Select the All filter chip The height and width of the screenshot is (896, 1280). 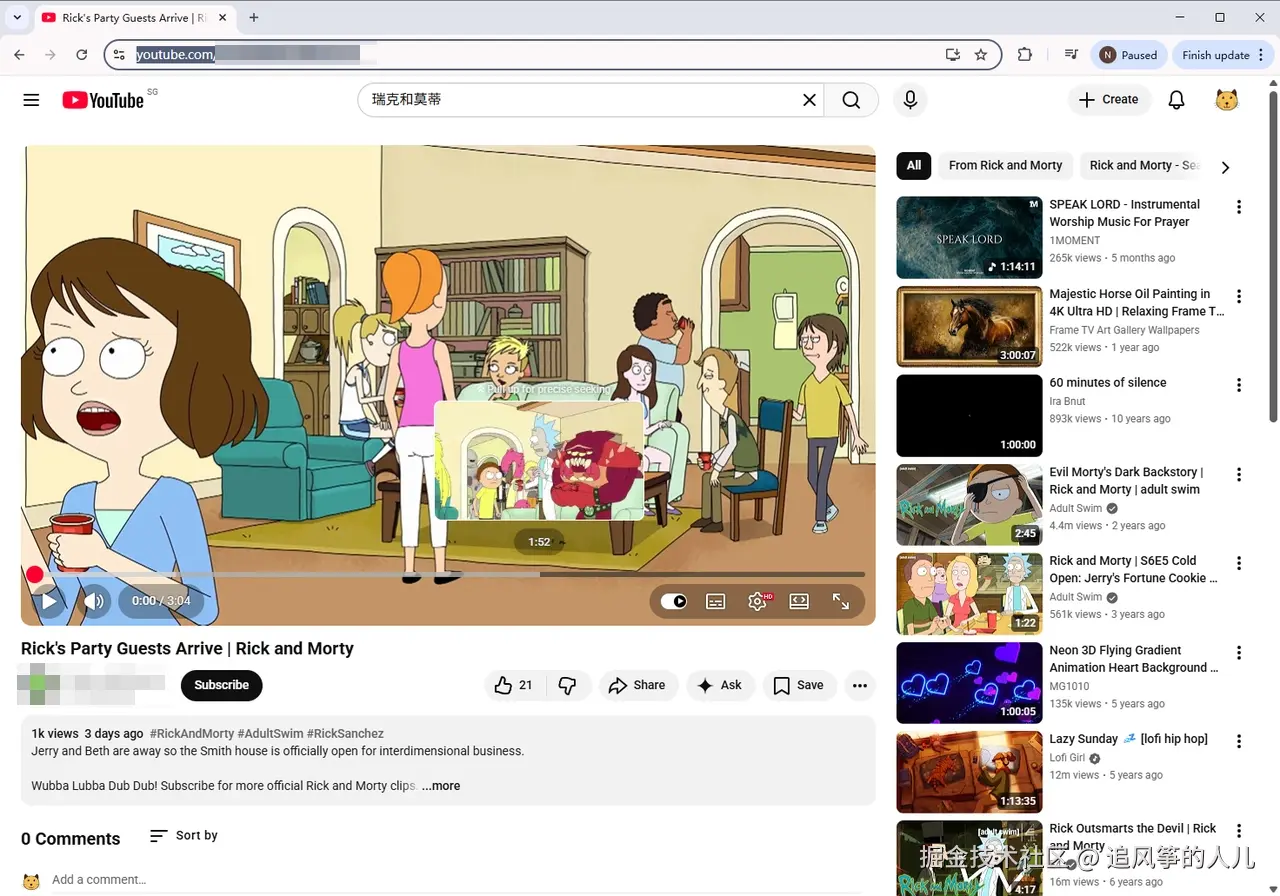coord(914,166)
